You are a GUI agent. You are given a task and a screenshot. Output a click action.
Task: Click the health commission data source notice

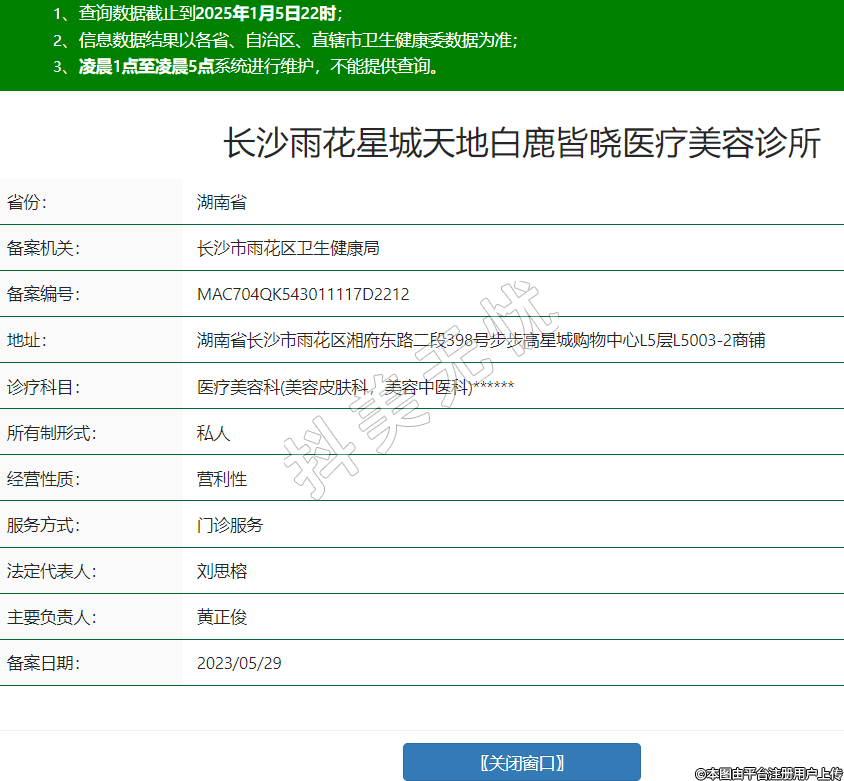pos(285,41)
